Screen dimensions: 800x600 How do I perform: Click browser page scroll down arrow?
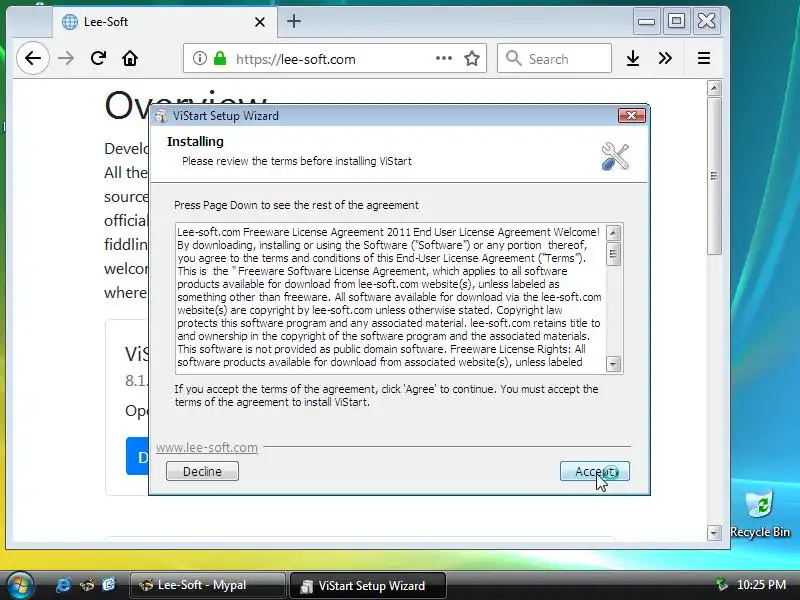click(x=714, y=533)
